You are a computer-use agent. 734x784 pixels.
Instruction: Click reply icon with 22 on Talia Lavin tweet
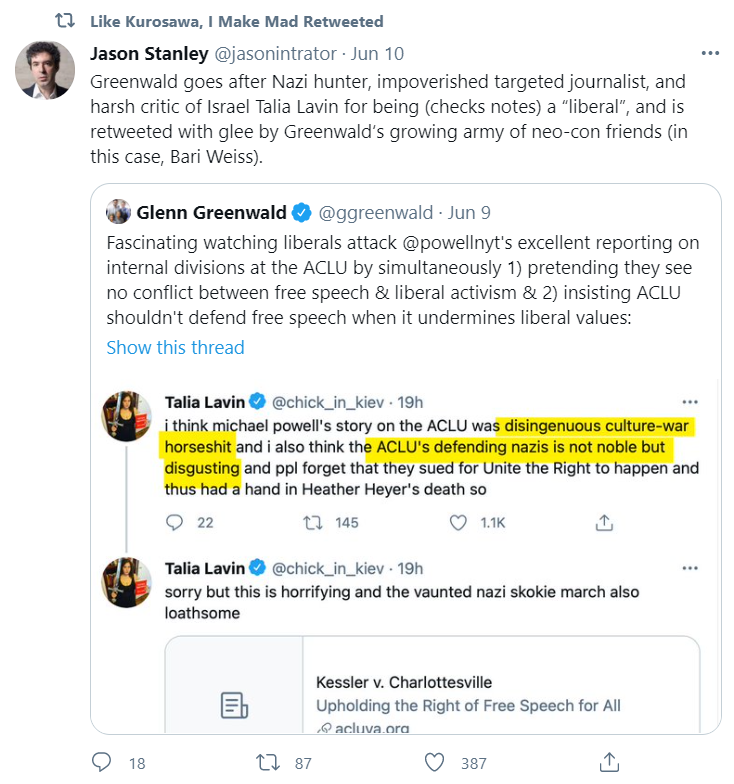coord(174,522)
